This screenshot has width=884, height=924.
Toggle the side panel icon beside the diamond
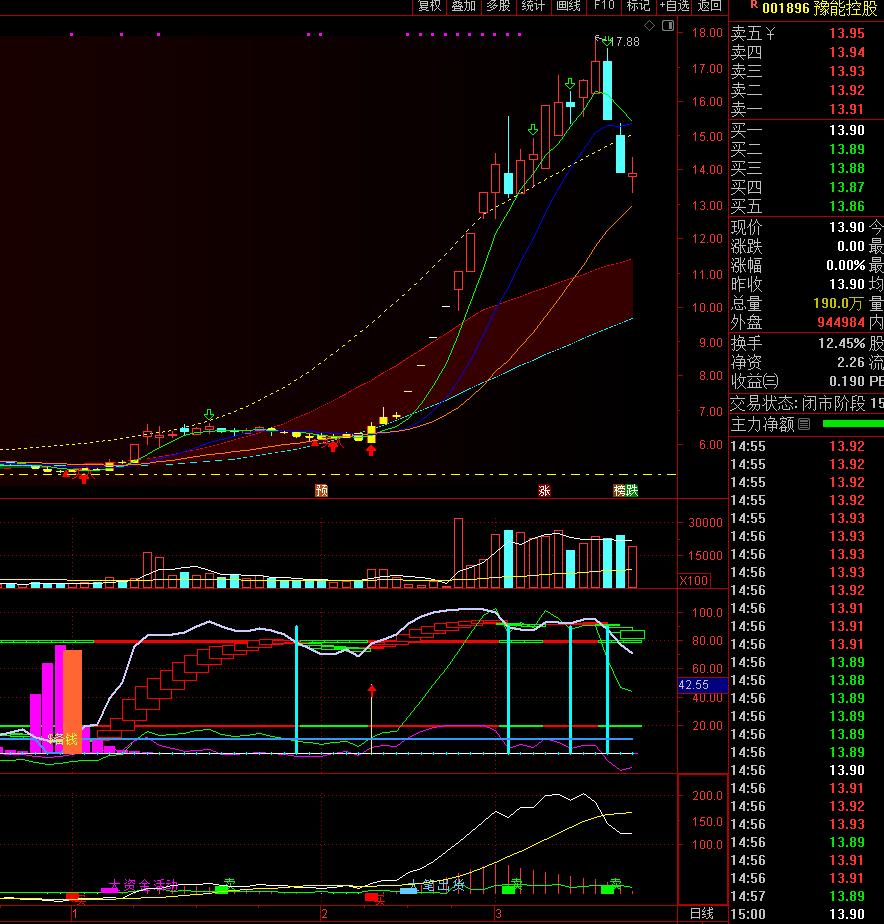point(668,25)
